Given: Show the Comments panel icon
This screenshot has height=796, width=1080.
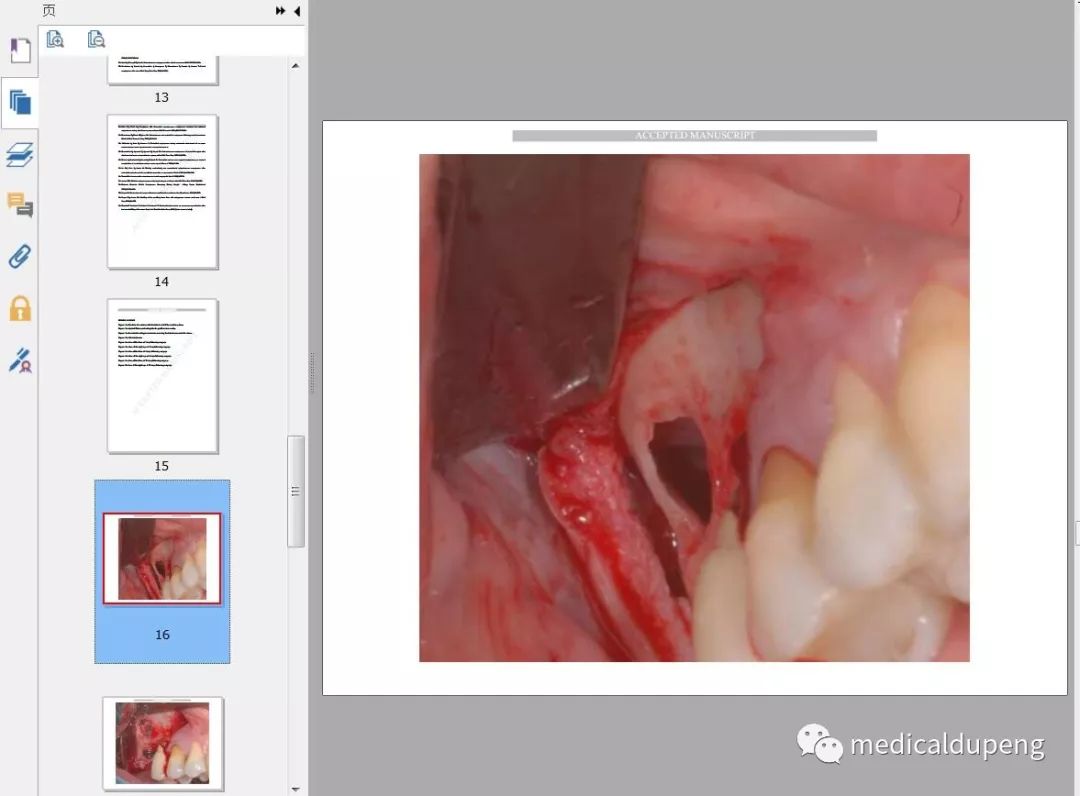Looking at the screenshot, I should tap(20, 206).
